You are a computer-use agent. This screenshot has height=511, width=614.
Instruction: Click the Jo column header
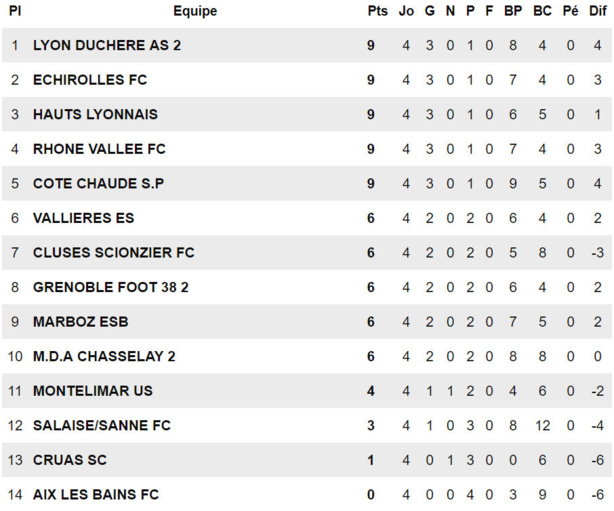tap(406, 11)
